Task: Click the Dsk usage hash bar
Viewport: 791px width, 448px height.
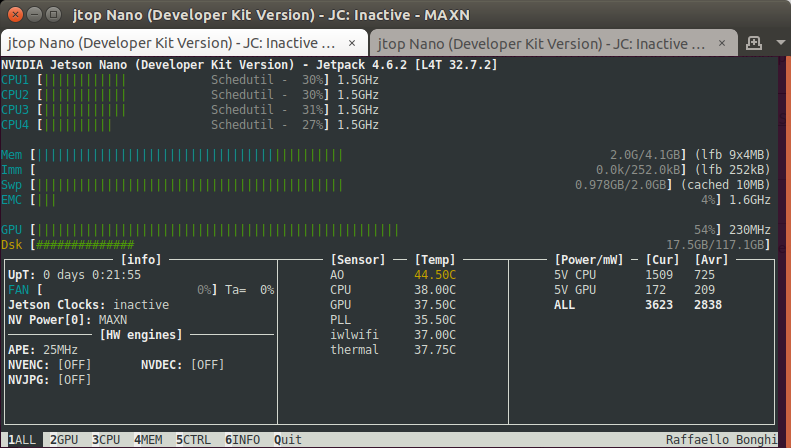Action: [85, 245]
